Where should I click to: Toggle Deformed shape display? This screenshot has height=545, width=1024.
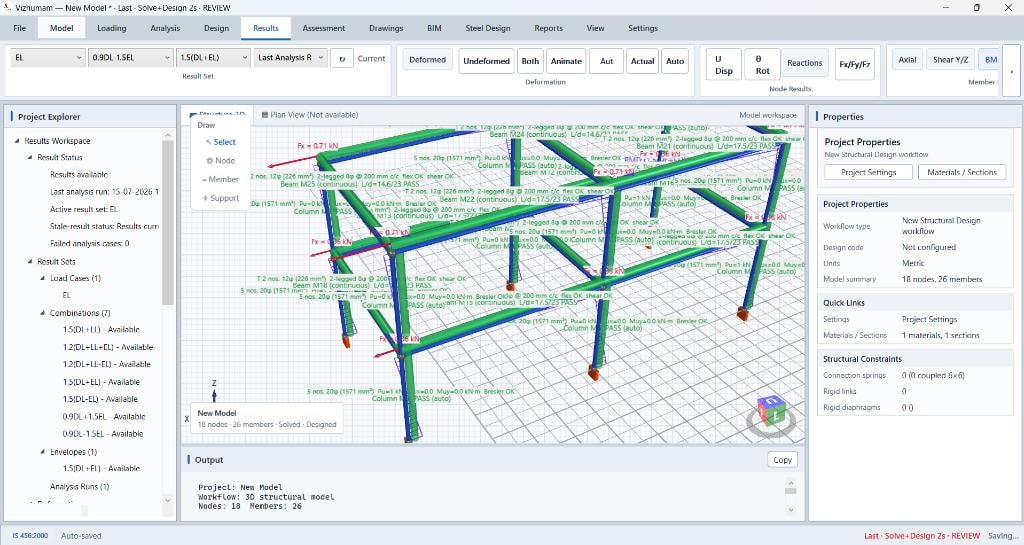tap(427, 60)
